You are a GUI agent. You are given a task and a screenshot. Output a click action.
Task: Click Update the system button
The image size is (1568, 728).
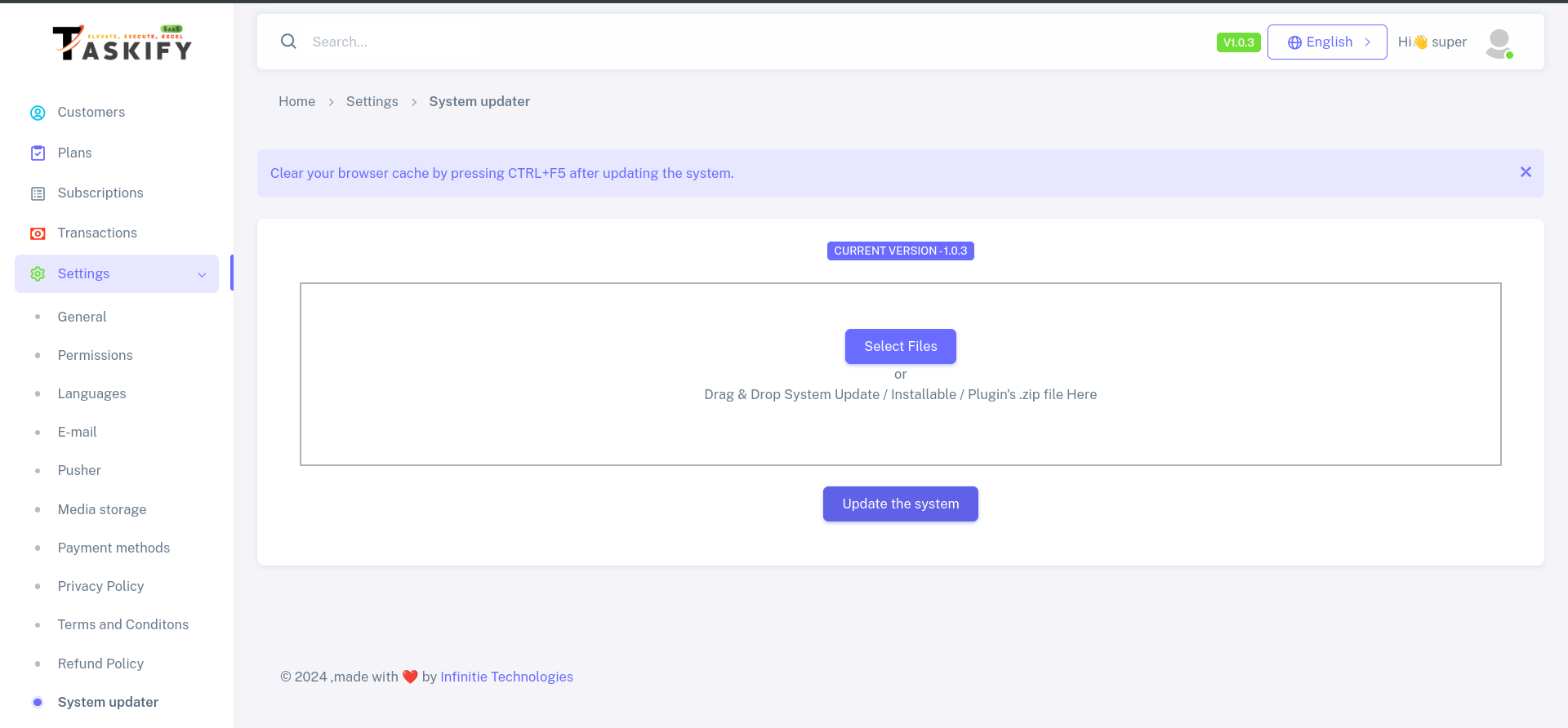click(x=900, y=504)
